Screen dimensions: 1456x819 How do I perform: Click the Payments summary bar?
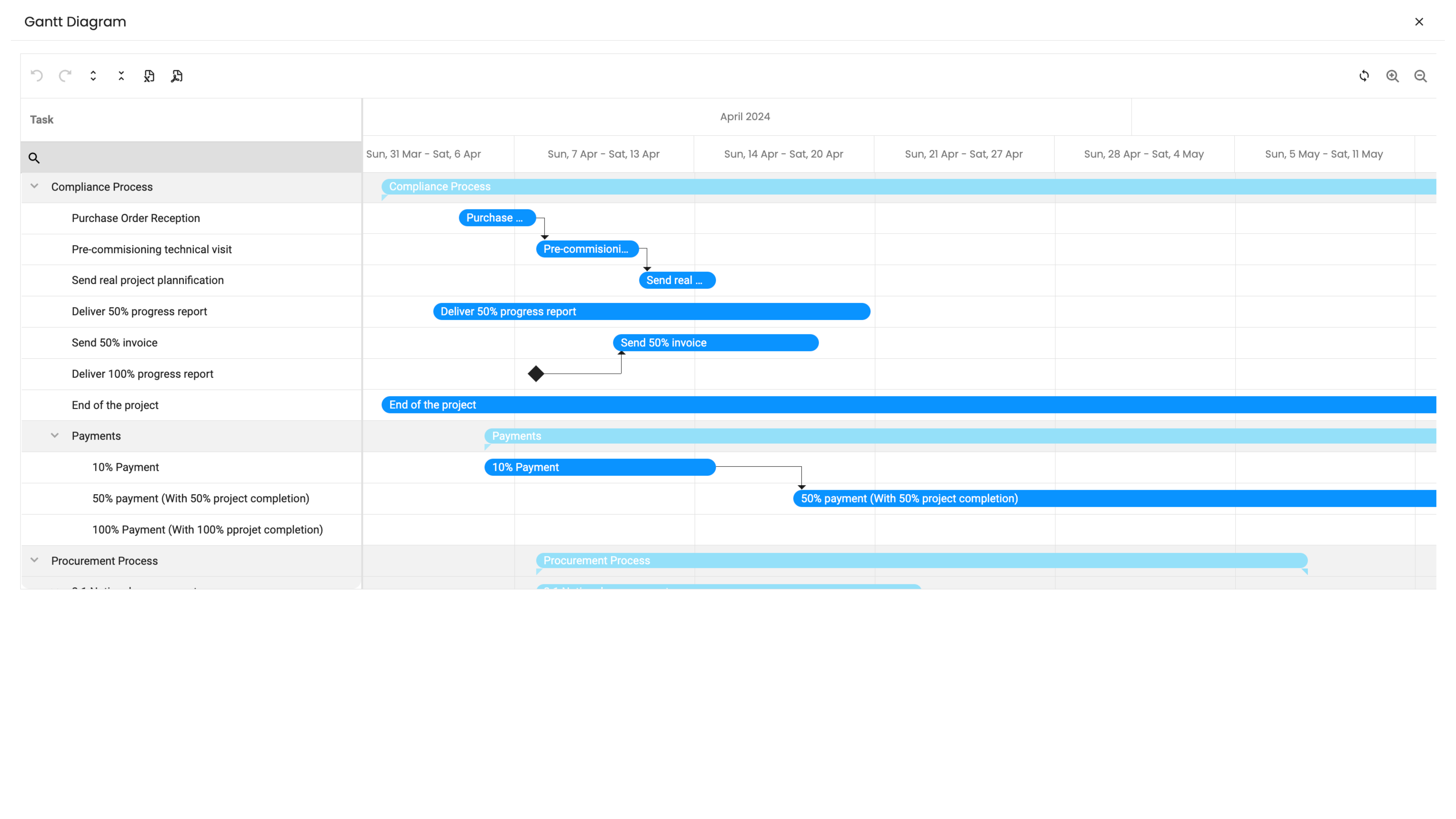click(x=960, y=436)
